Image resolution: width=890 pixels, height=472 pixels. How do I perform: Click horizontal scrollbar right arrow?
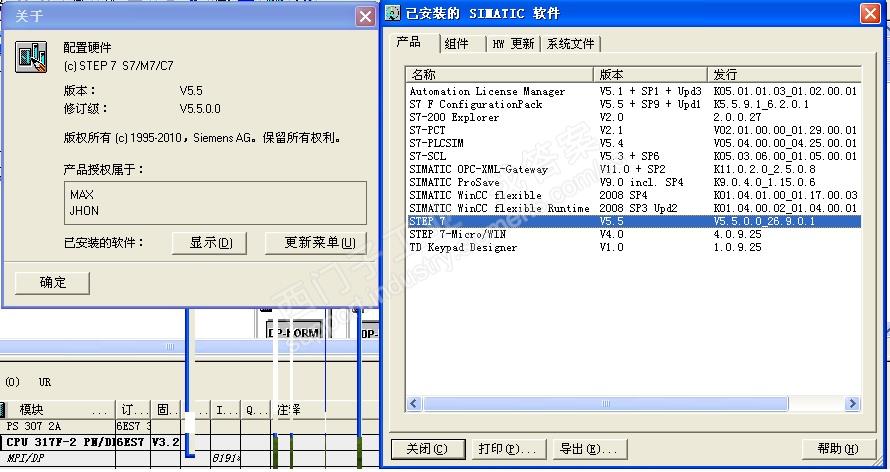pyautogui.click(x=852, y=403)
